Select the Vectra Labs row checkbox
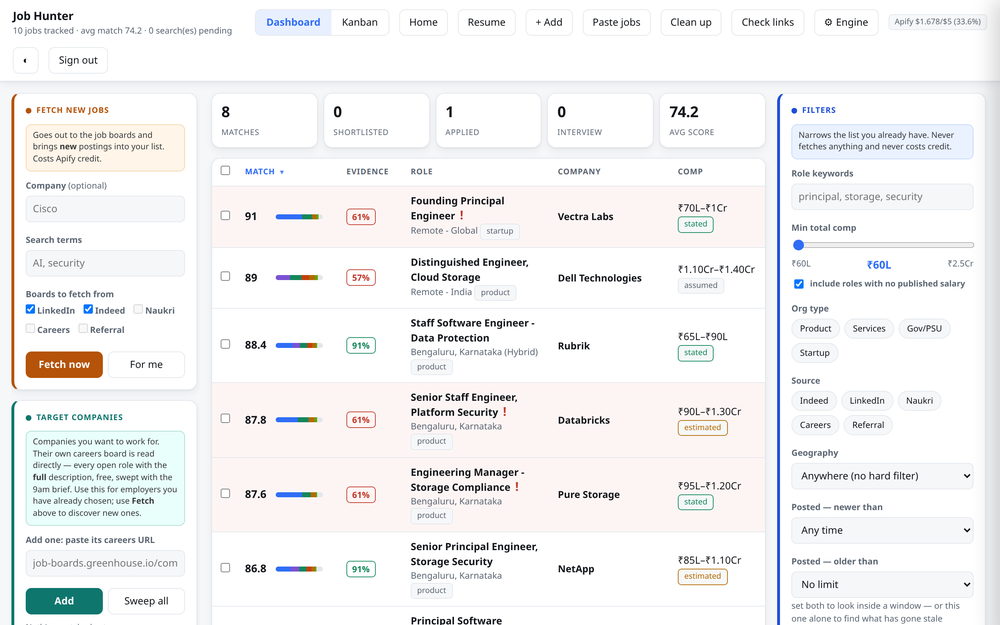The image size is (1000, 625). click(x=225, y=216)
